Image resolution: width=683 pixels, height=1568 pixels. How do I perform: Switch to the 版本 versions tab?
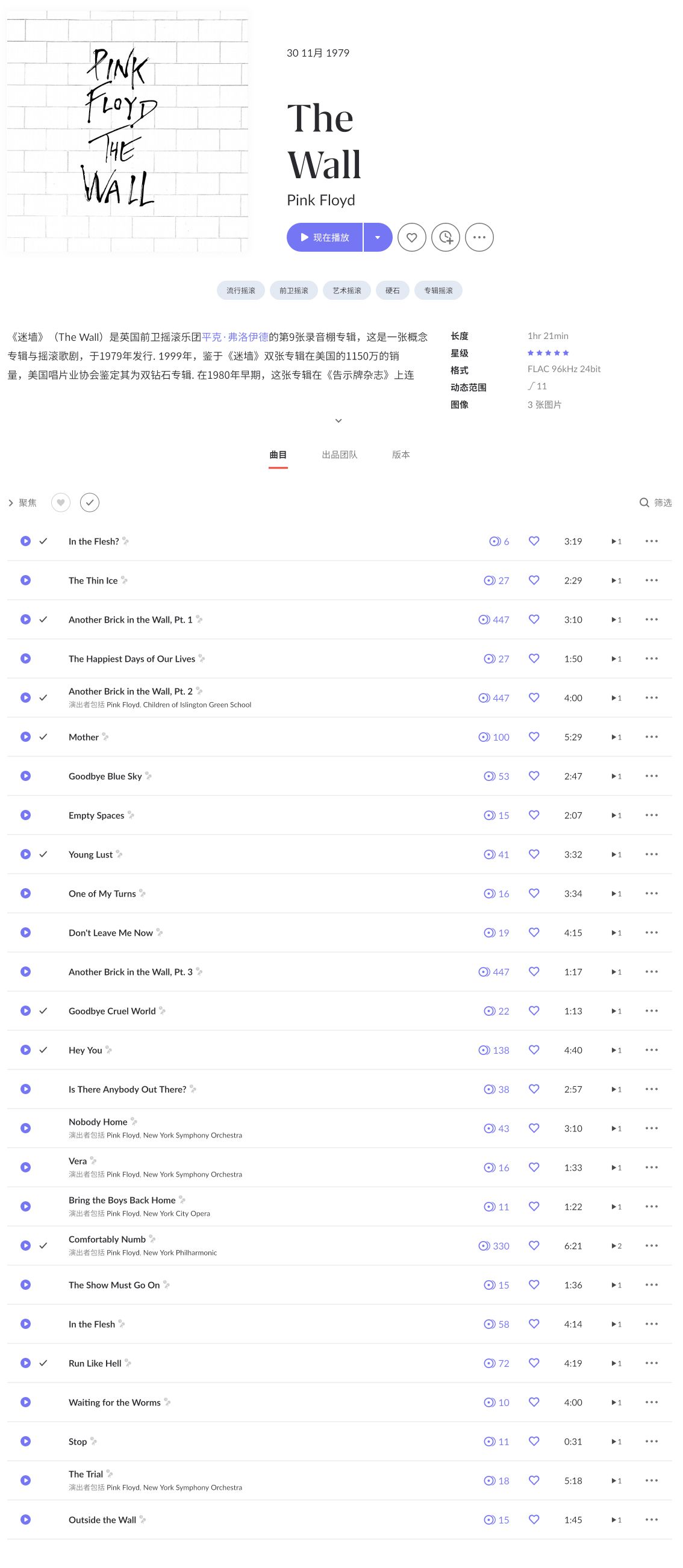pos(401,455)
